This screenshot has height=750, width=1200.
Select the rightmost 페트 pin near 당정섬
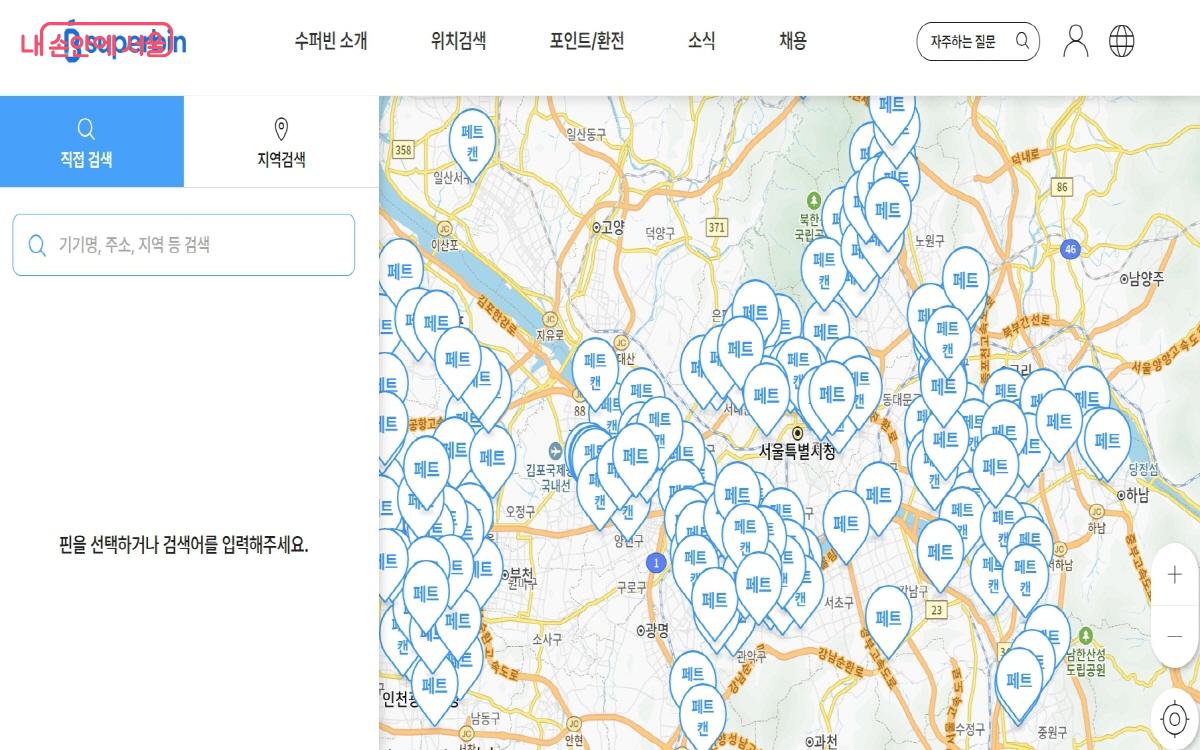1106,440
